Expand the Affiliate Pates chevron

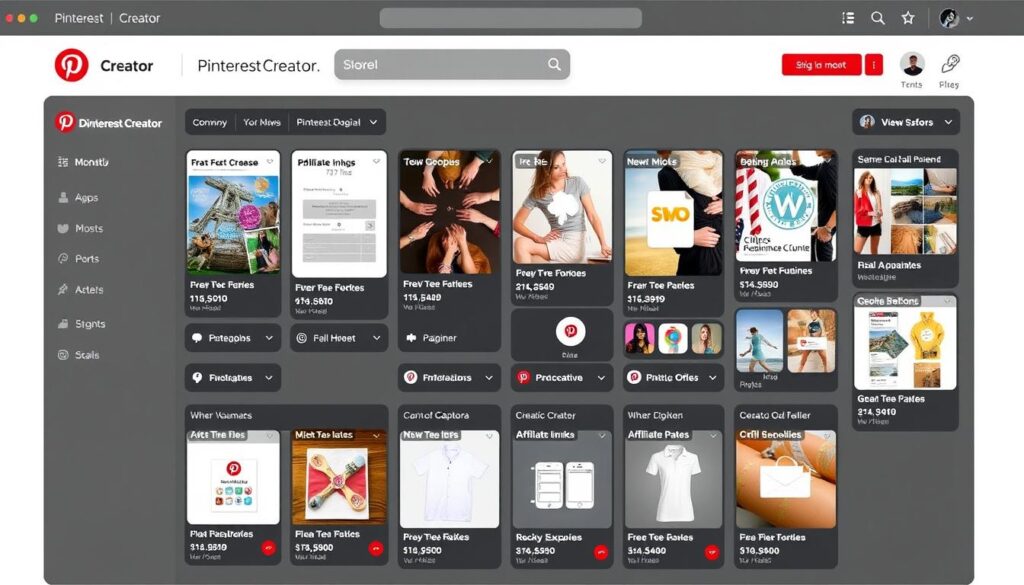(x=713, y=435)
